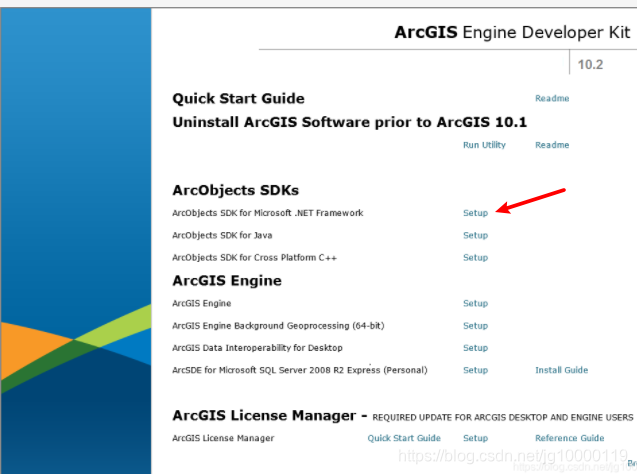Open License Manager Quick Start Guide link
Screen dimensions: 637x474
(x=404, y=438)
